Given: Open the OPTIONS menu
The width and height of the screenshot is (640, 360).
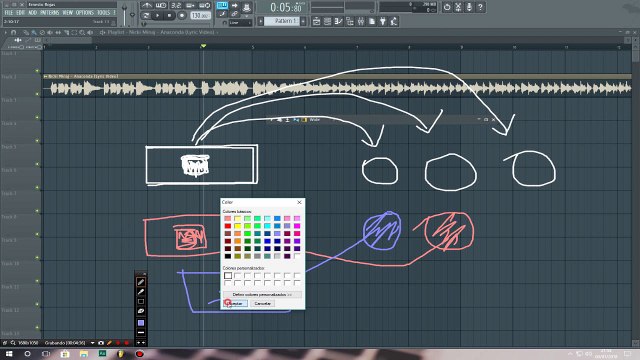Looking at the screenshot, I should 85,13.
